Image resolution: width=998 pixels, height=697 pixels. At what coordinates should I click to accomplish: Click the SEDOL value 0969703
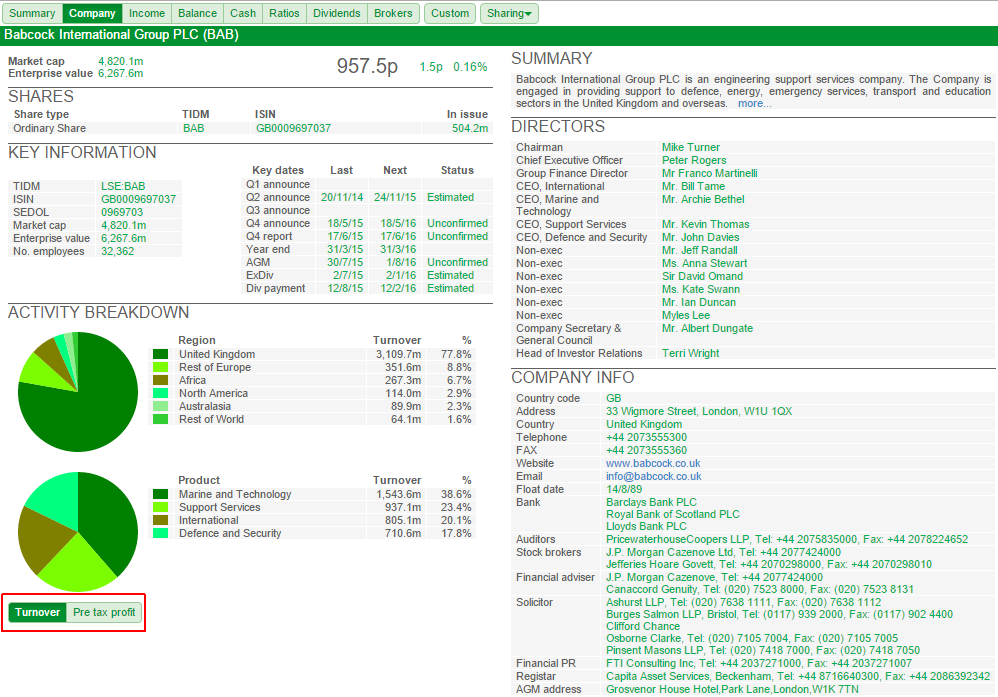[x=122, y=213]
